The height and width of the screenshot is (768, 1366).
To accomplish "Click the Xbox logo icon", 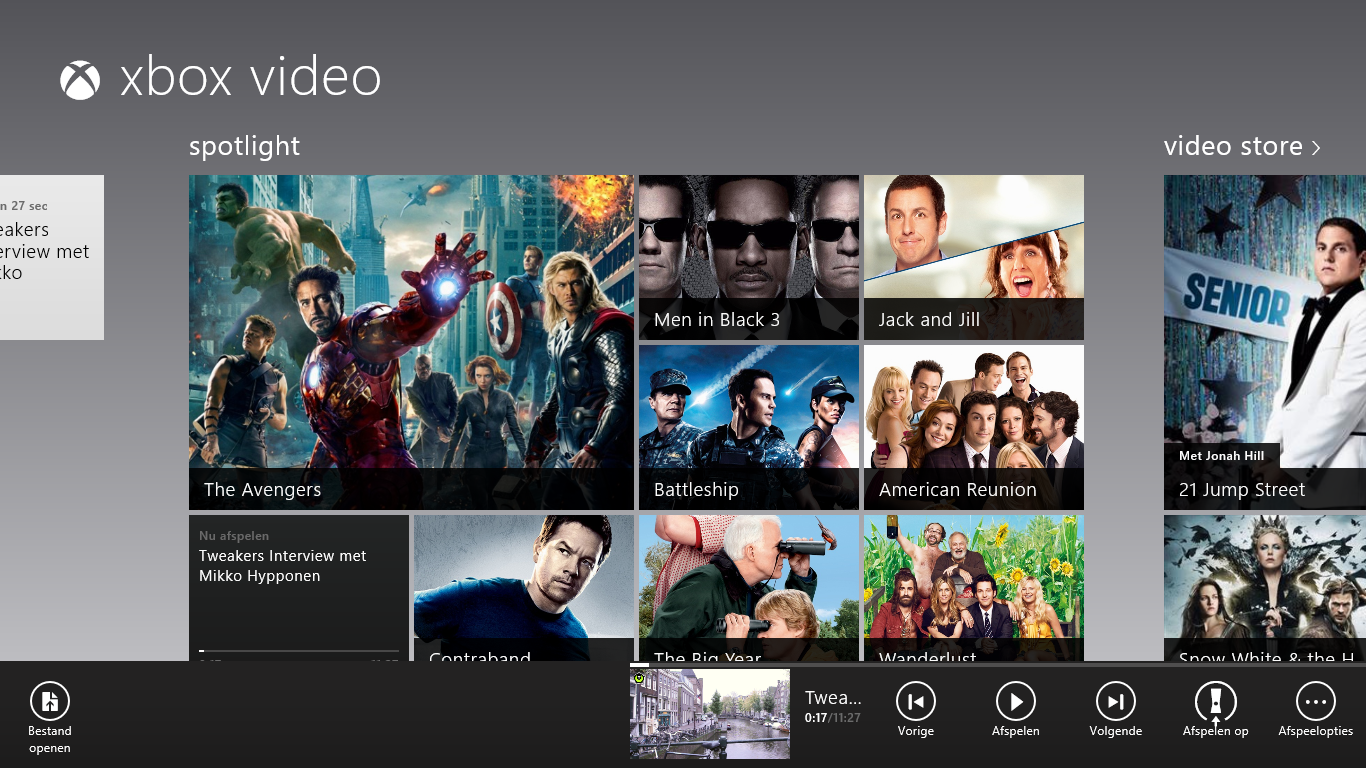I will point(80,80).
